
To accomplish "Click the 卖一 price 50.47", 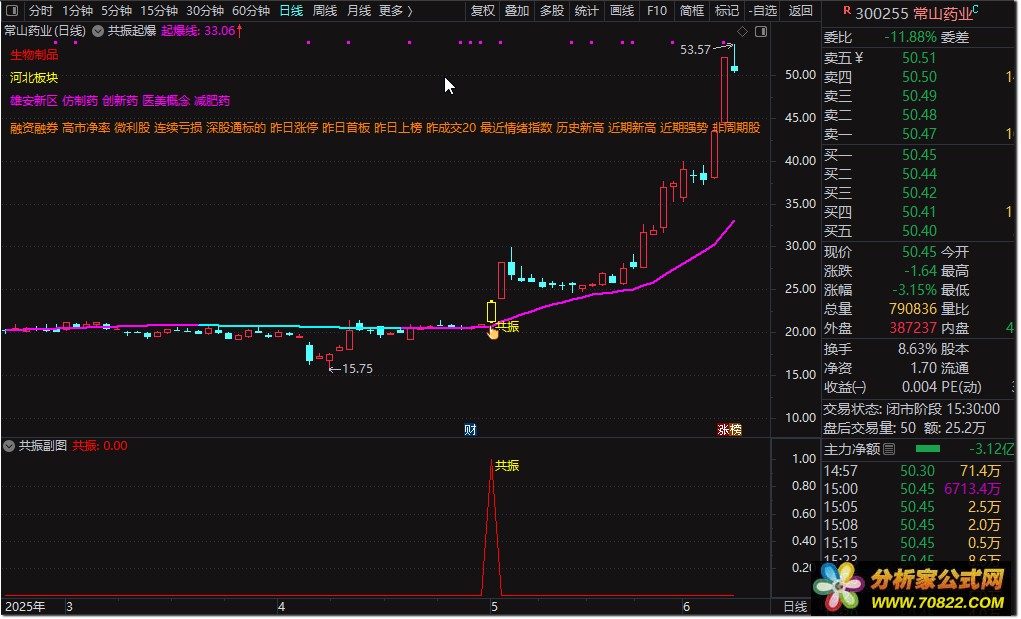I will [919, 134].
